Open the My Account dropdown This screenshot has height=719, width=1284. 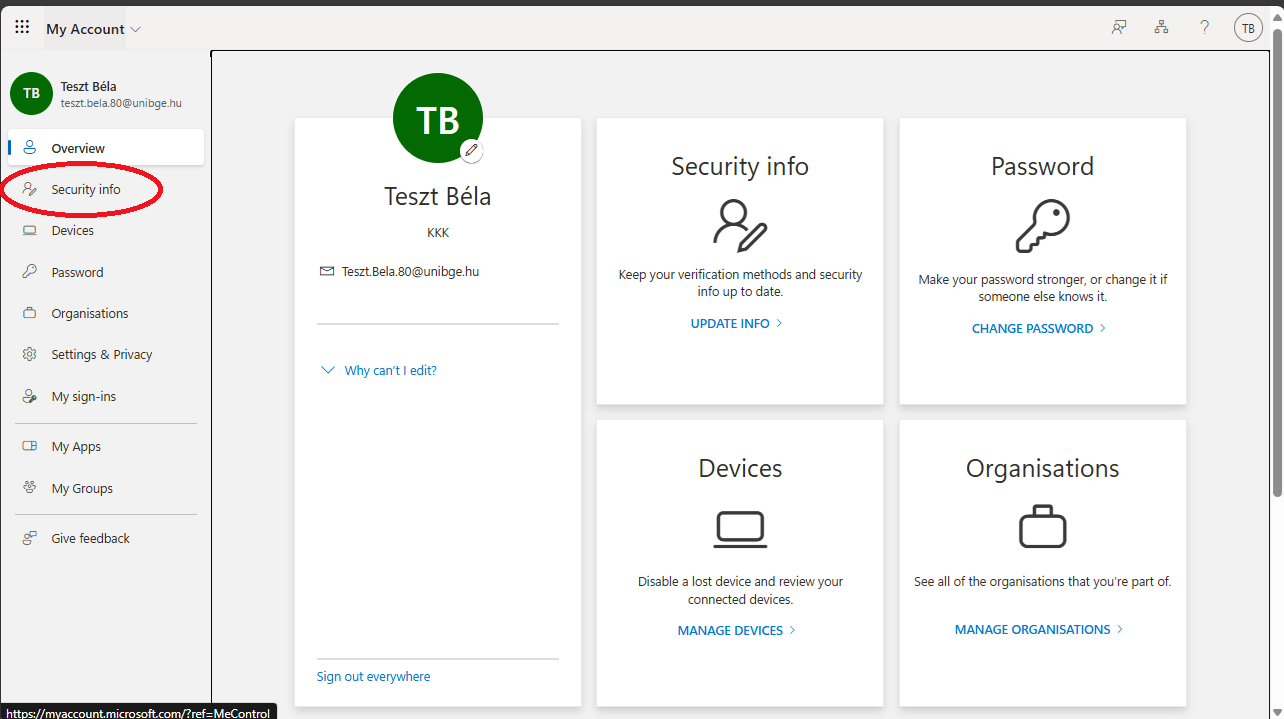tap(93, 29)
